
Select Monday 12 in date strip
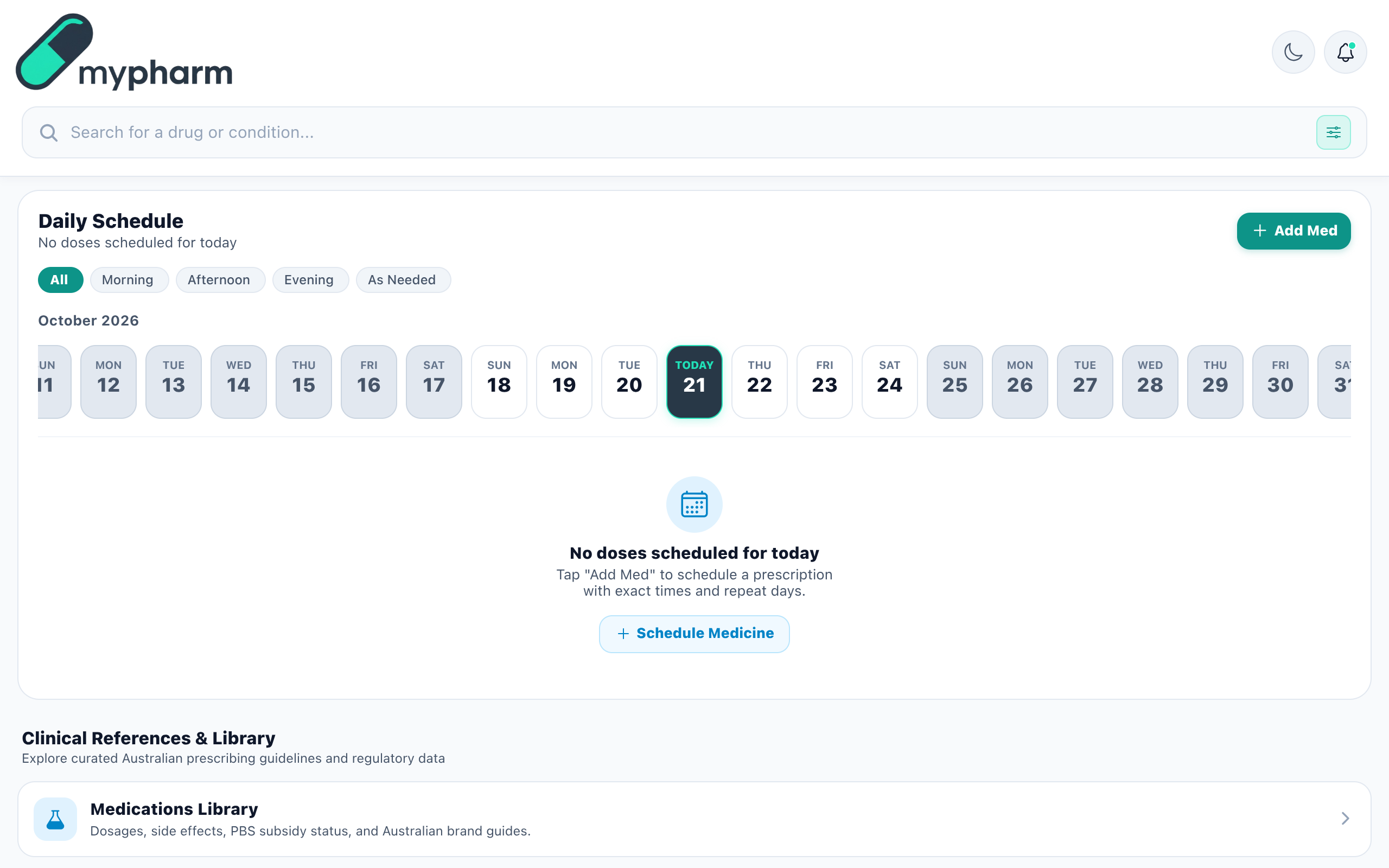point(109,382)
